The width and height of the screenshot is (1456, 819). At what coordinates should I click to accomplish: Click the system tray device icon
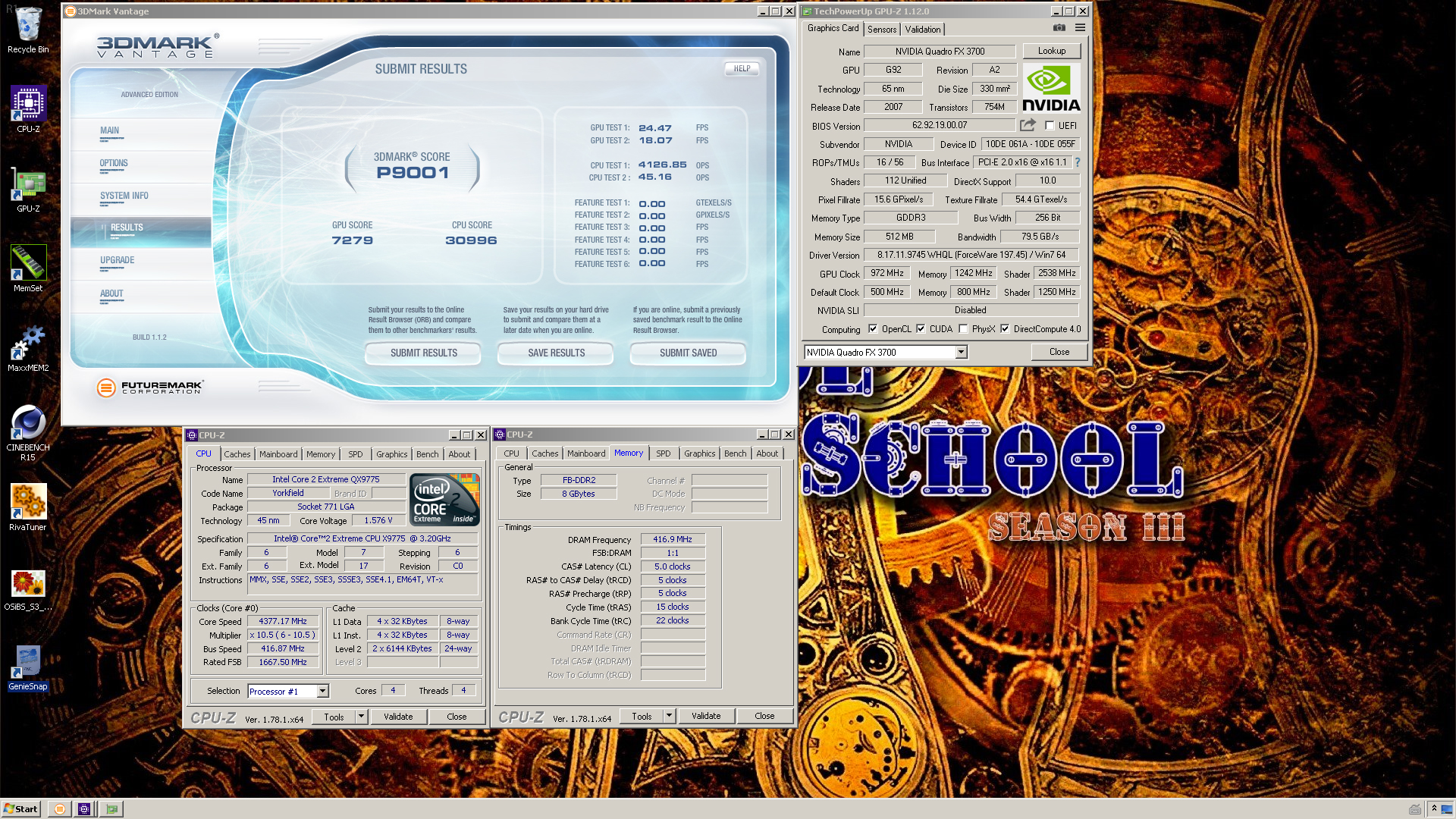pyautogui.click(x=1414, y=809)
